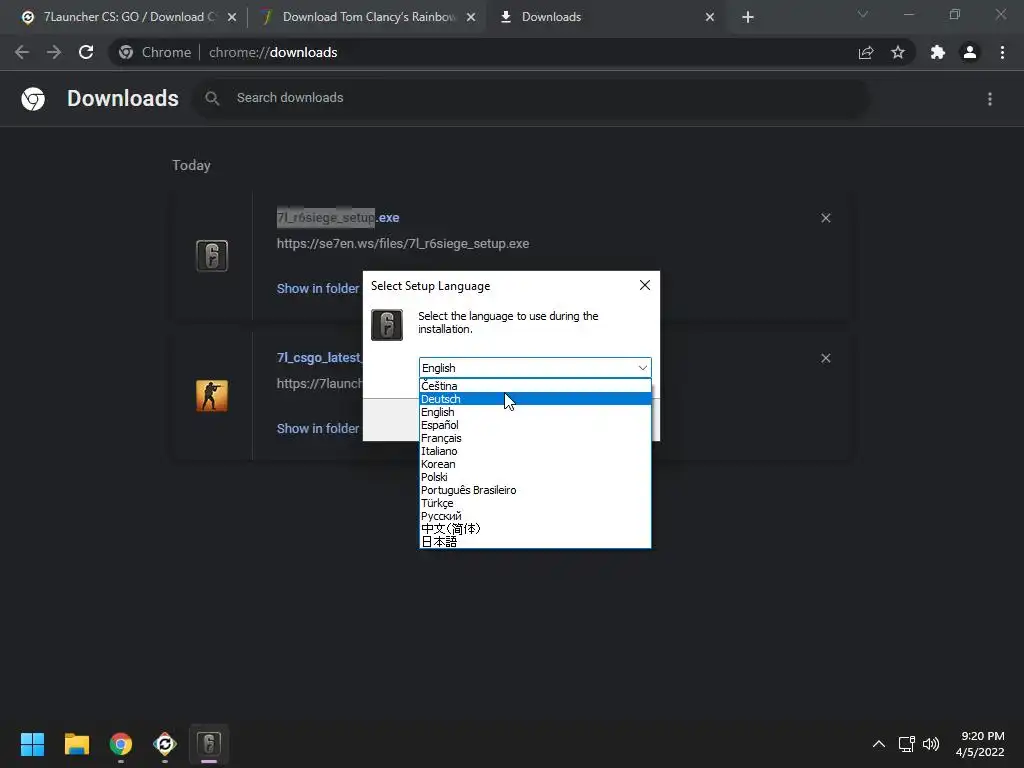
Task: Choose Korean from the language dropdown
Action: point(535,464)
